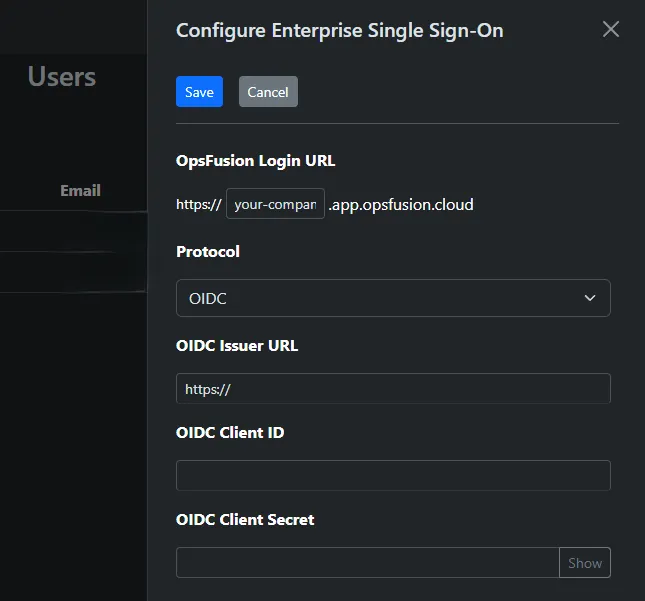Click the OIDC Client ID field

coord(393,476)
